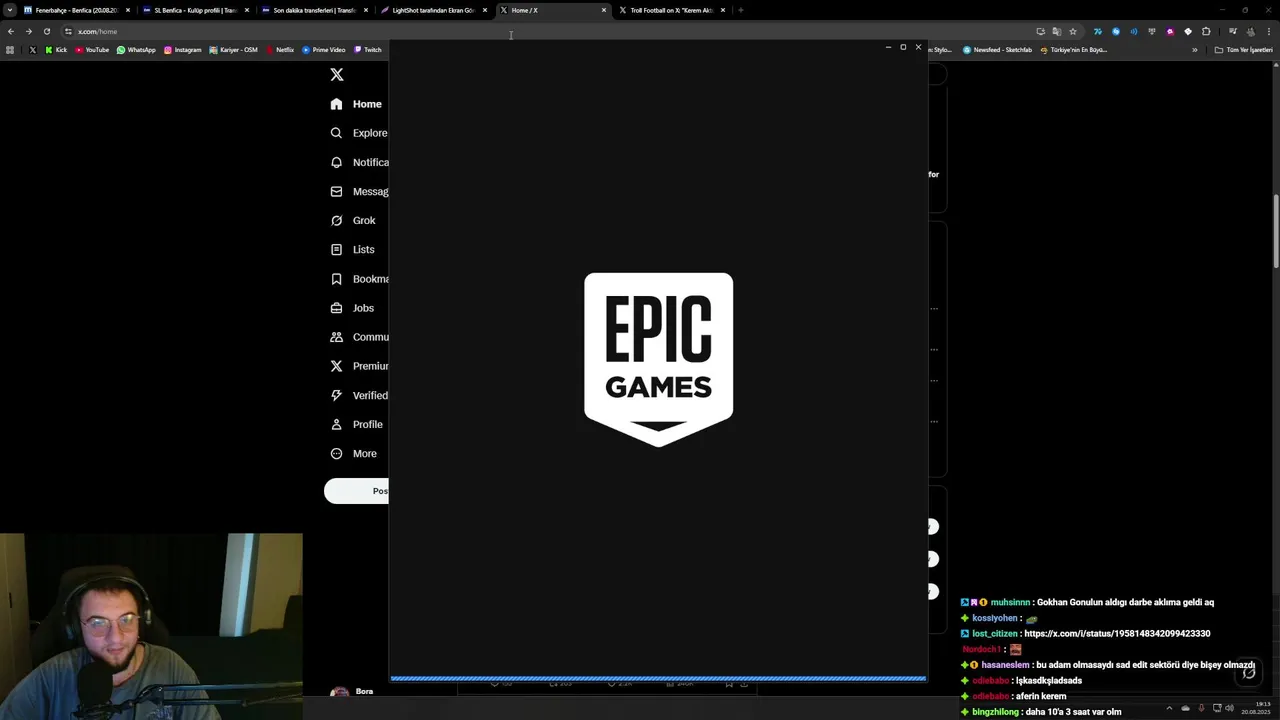Open the browser profile avatar
Screen dimensions: 1280x720
pyautogui.click(x=1250, y=31)
